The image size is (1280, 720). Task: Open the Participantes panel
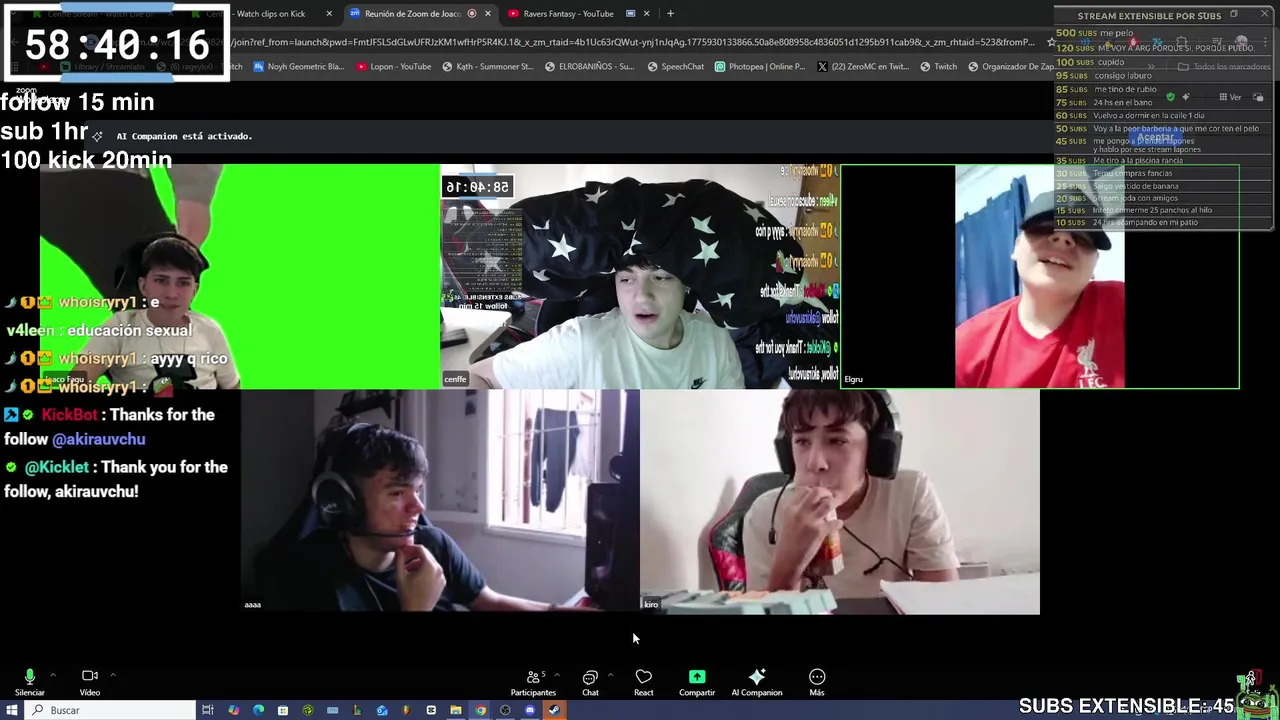point(533,683)
